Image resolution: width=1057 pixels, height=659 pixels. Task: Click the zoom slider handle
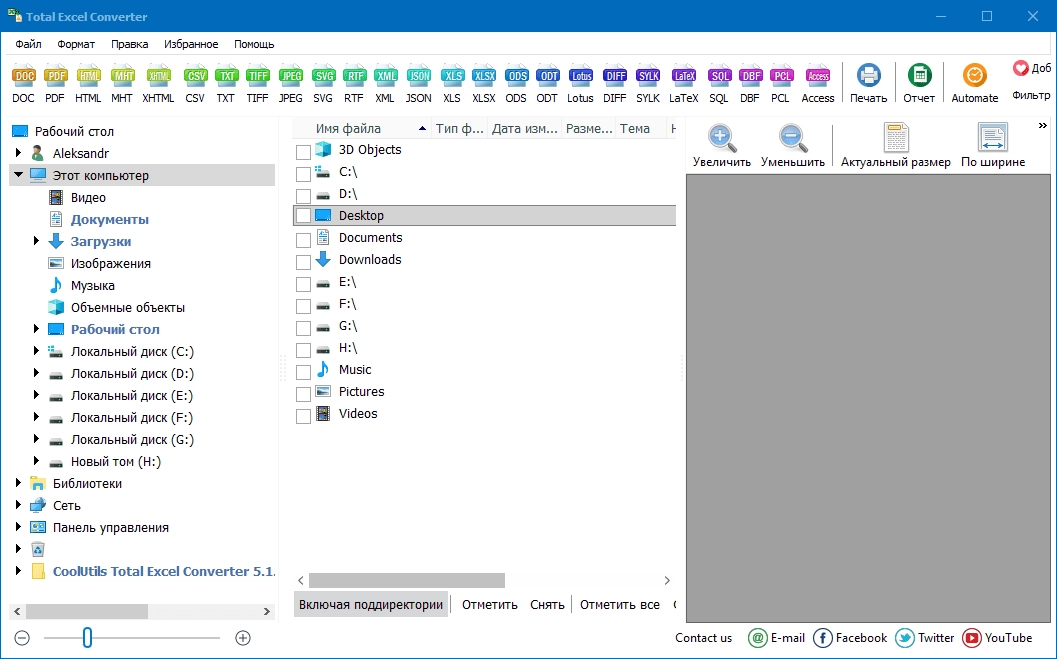tap(87, 637)
